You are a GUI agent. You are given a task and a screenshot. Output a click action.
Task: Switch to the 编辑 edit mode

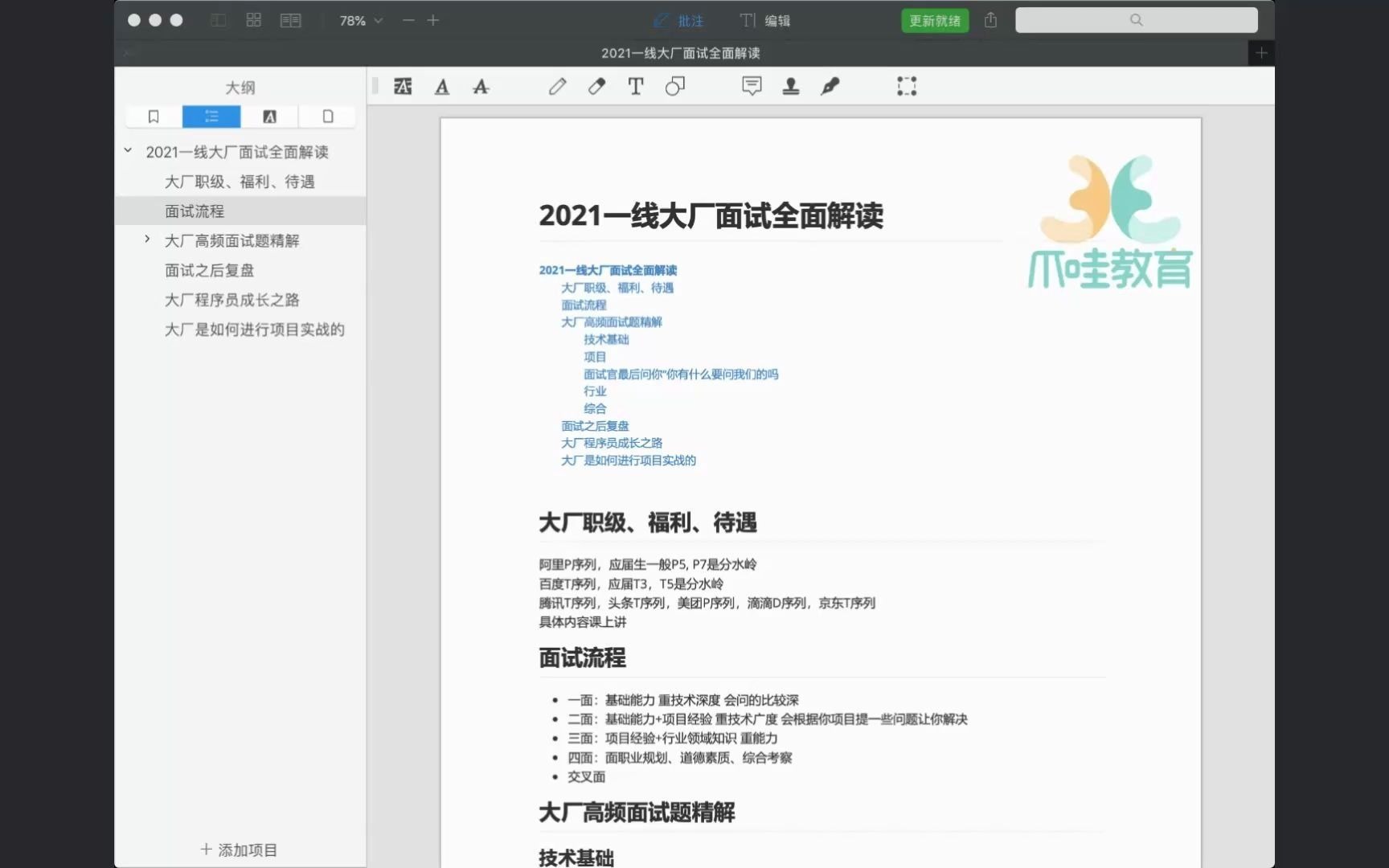765,21
